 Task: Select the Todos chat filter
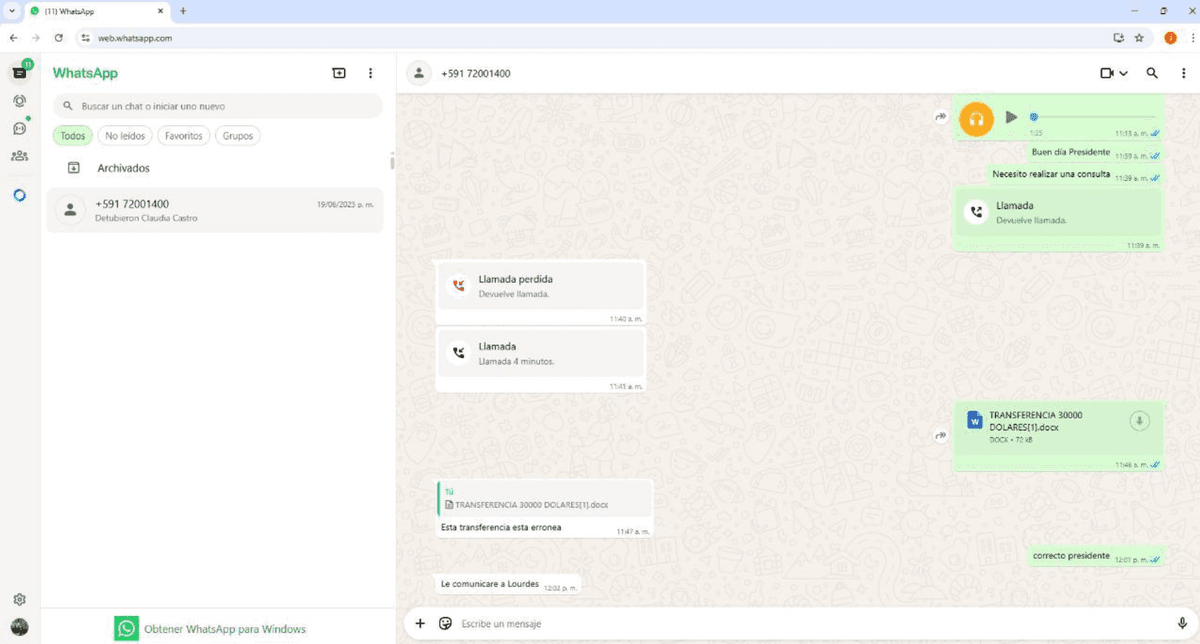pos(72,136)
